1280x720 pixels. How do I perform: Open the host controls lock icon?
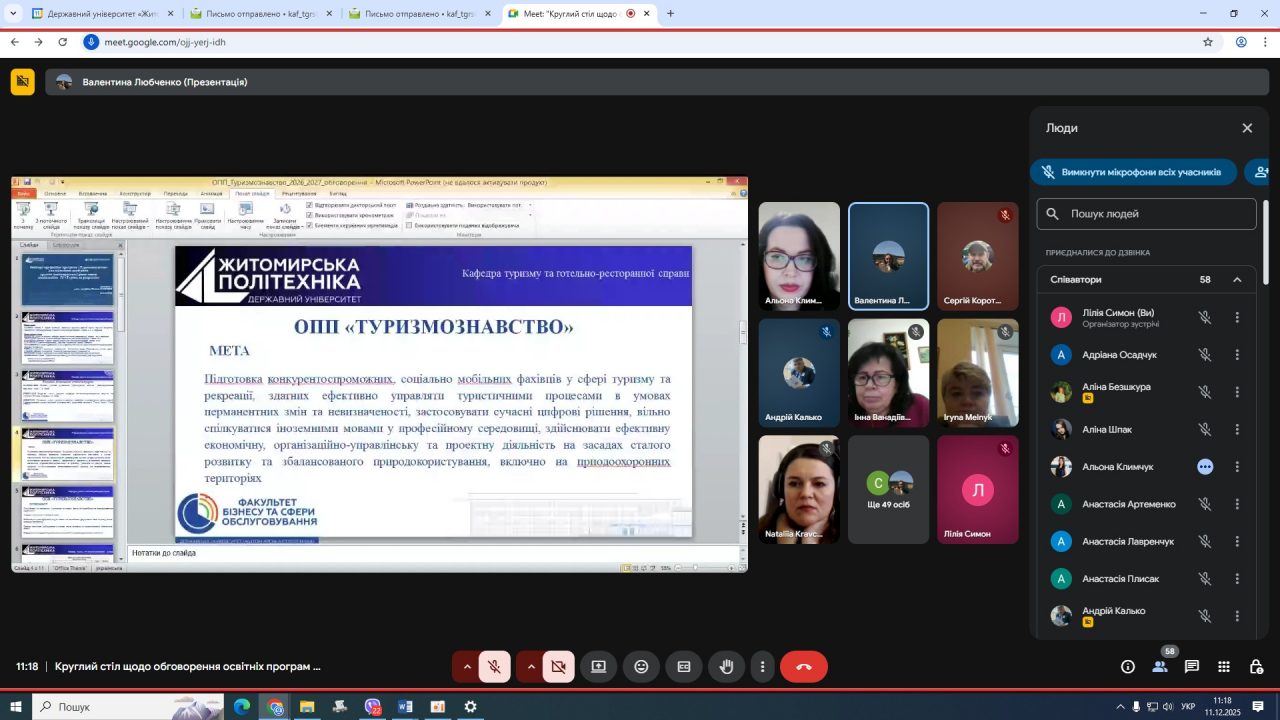pos(1256,667)
